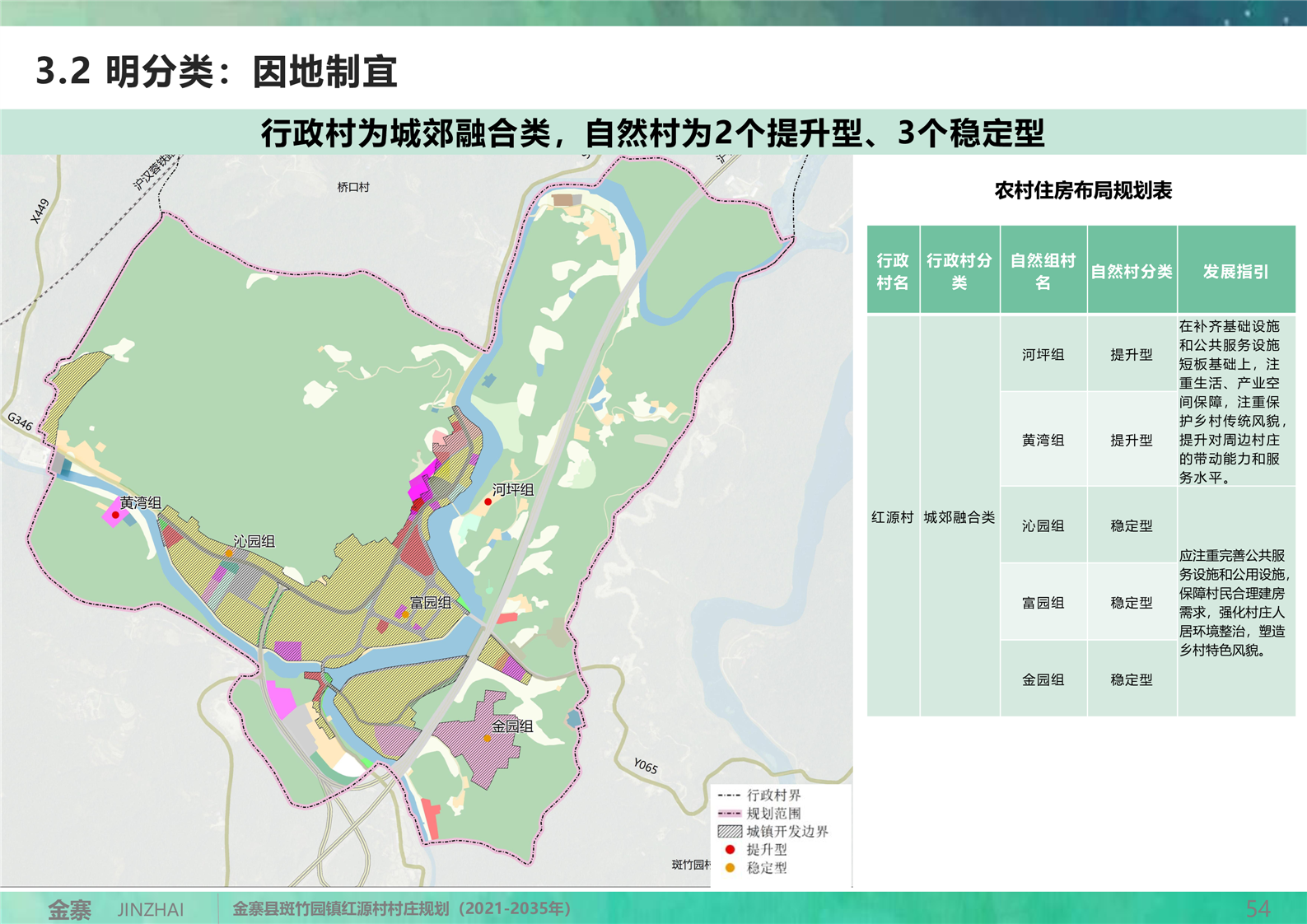This screenshot has height=924, width=1307.
Task: Click the orange 稳定型 dot in legend
Action: (730, 868)
